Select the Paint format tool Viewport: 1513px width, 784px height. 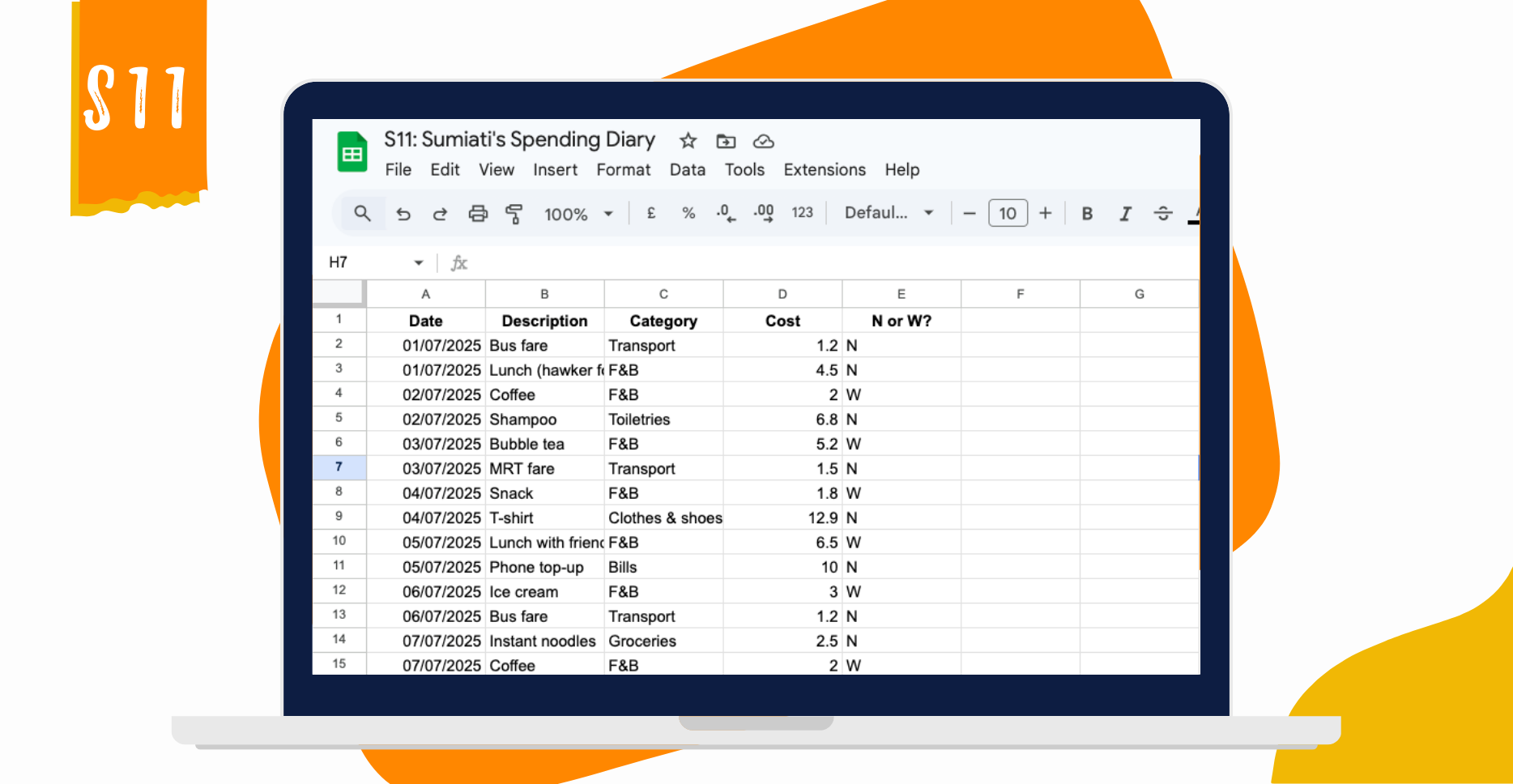point(514,213)
